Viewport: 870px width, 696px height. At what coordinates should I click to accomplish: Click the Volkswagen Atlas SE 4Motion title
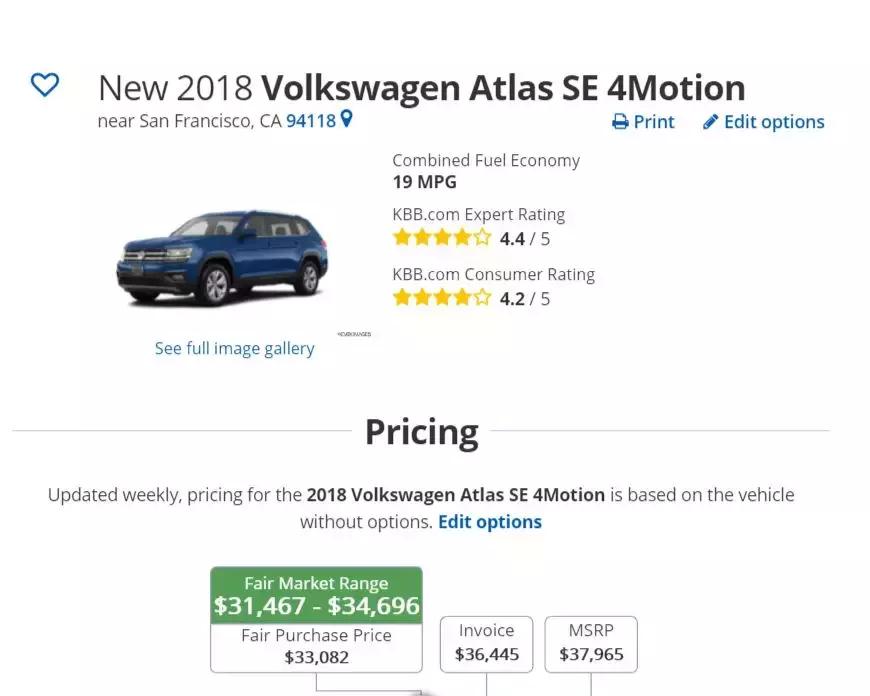pos(503,88)
